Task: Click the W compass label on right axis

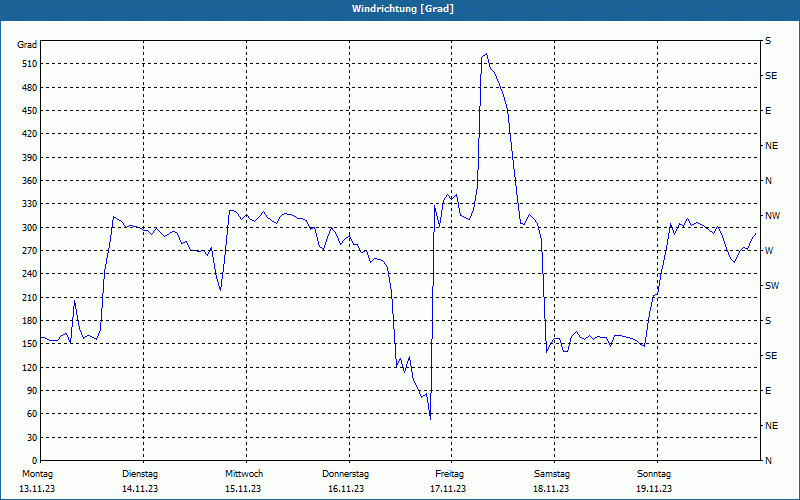Action: click(769, 251)
